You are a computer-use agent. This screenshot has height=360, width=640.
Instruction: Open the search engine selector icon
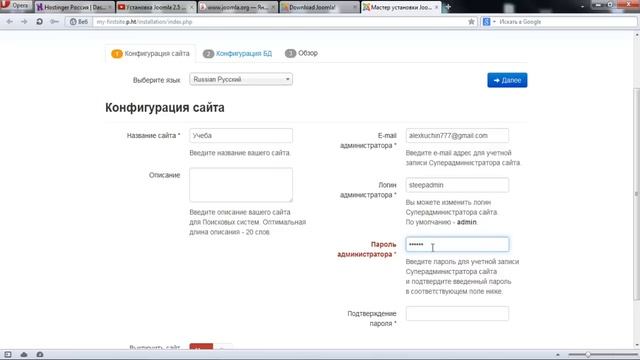click(x=488, y=22)
